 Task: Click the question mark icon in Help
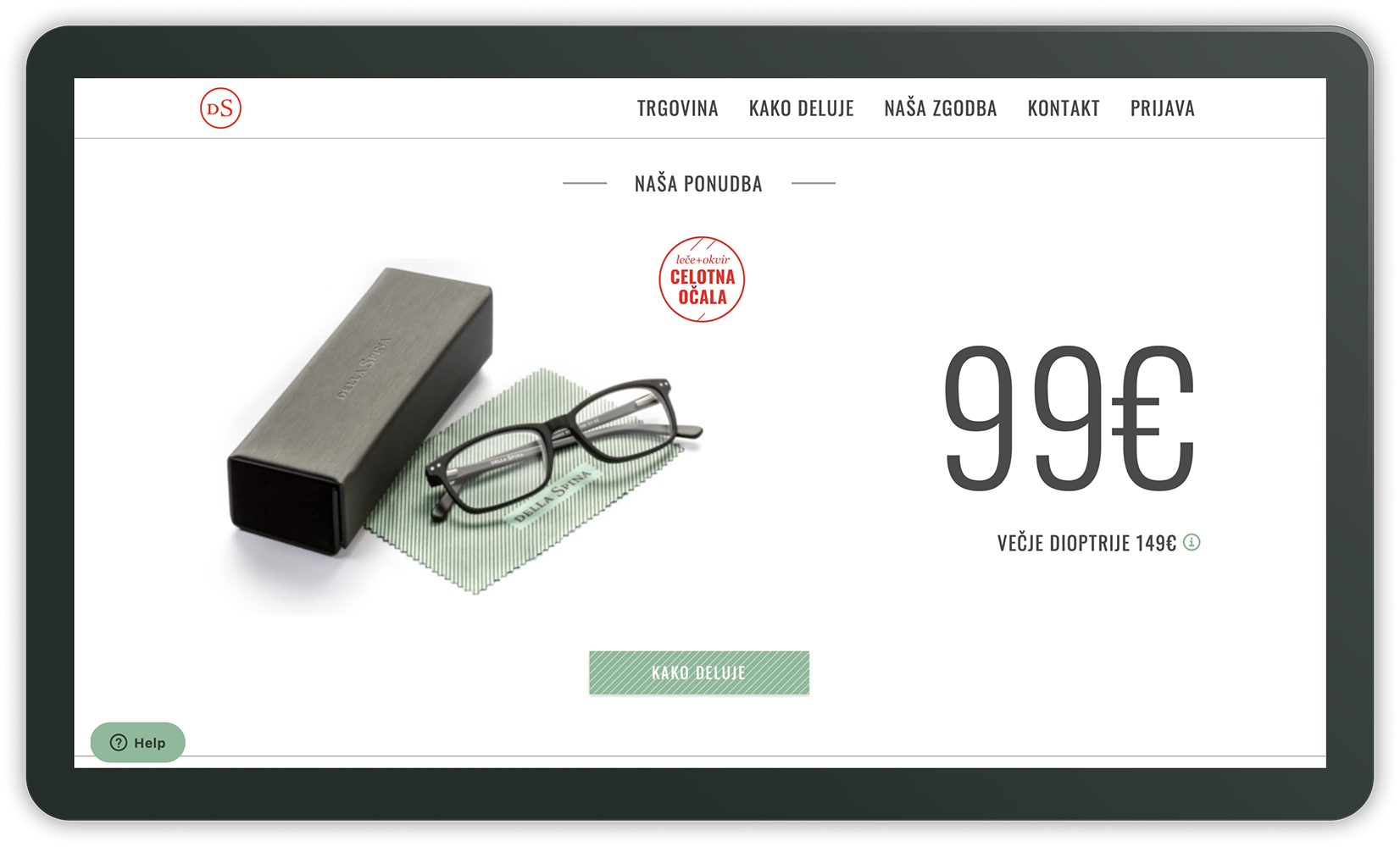119,743
